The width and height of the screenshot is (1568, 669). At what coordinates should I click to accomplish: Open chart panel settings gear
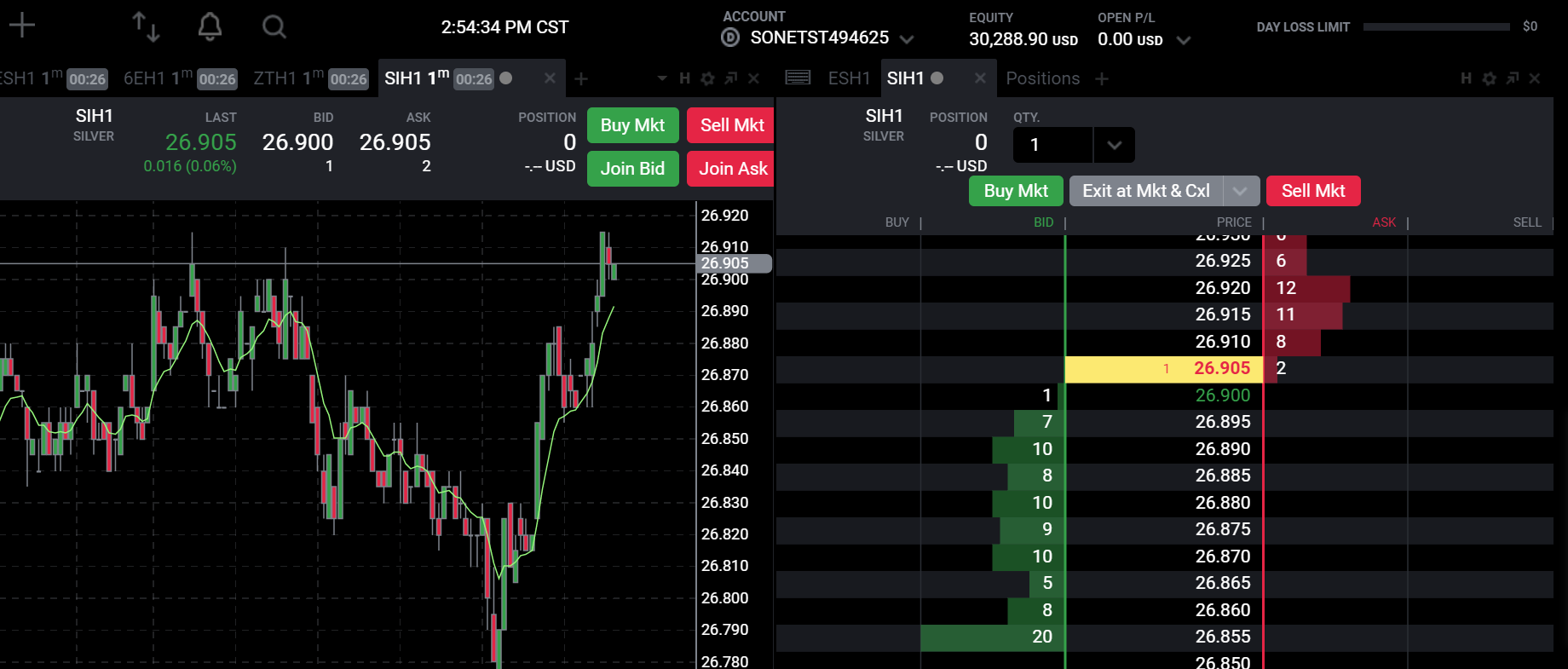[707, 78]
